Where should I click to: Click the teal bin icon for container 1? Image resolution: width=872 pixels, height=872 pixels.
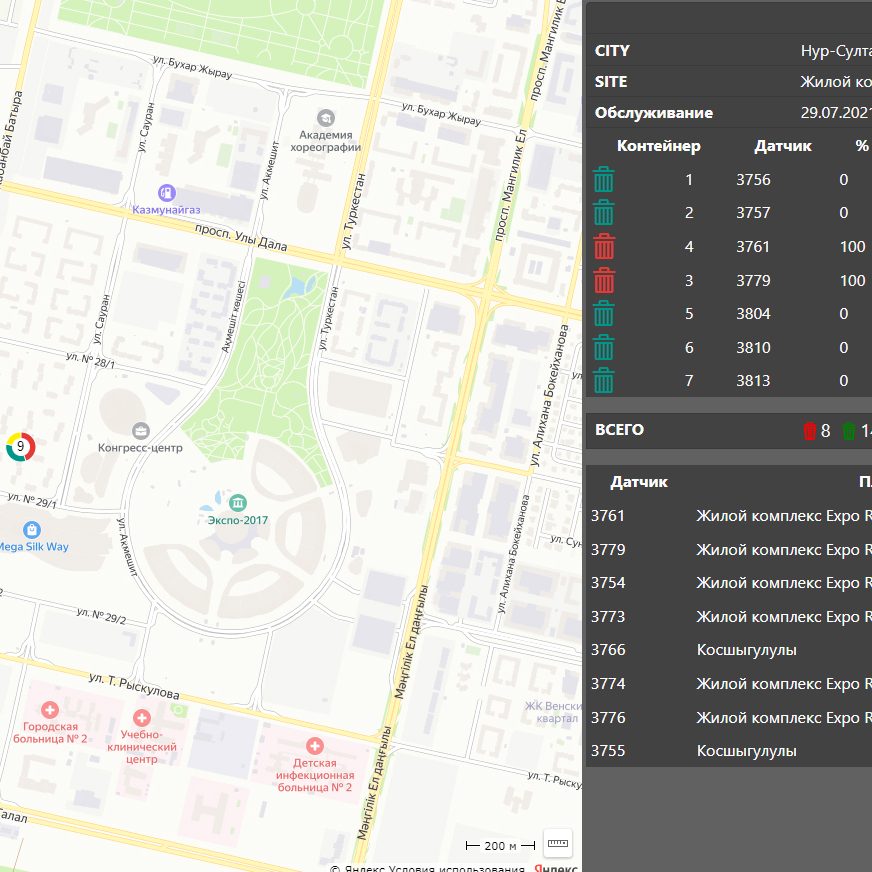604,180
